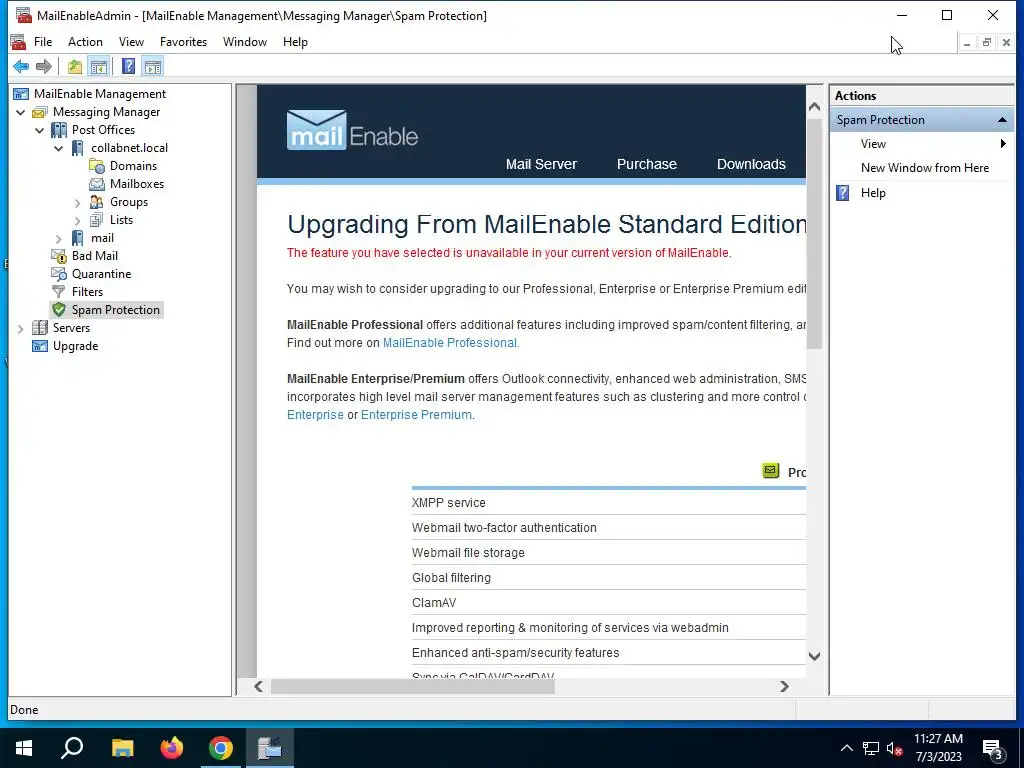Click the Spam Protection shield icon
The height and width of the screenshot is (768, 1024).
pos(59,310)
